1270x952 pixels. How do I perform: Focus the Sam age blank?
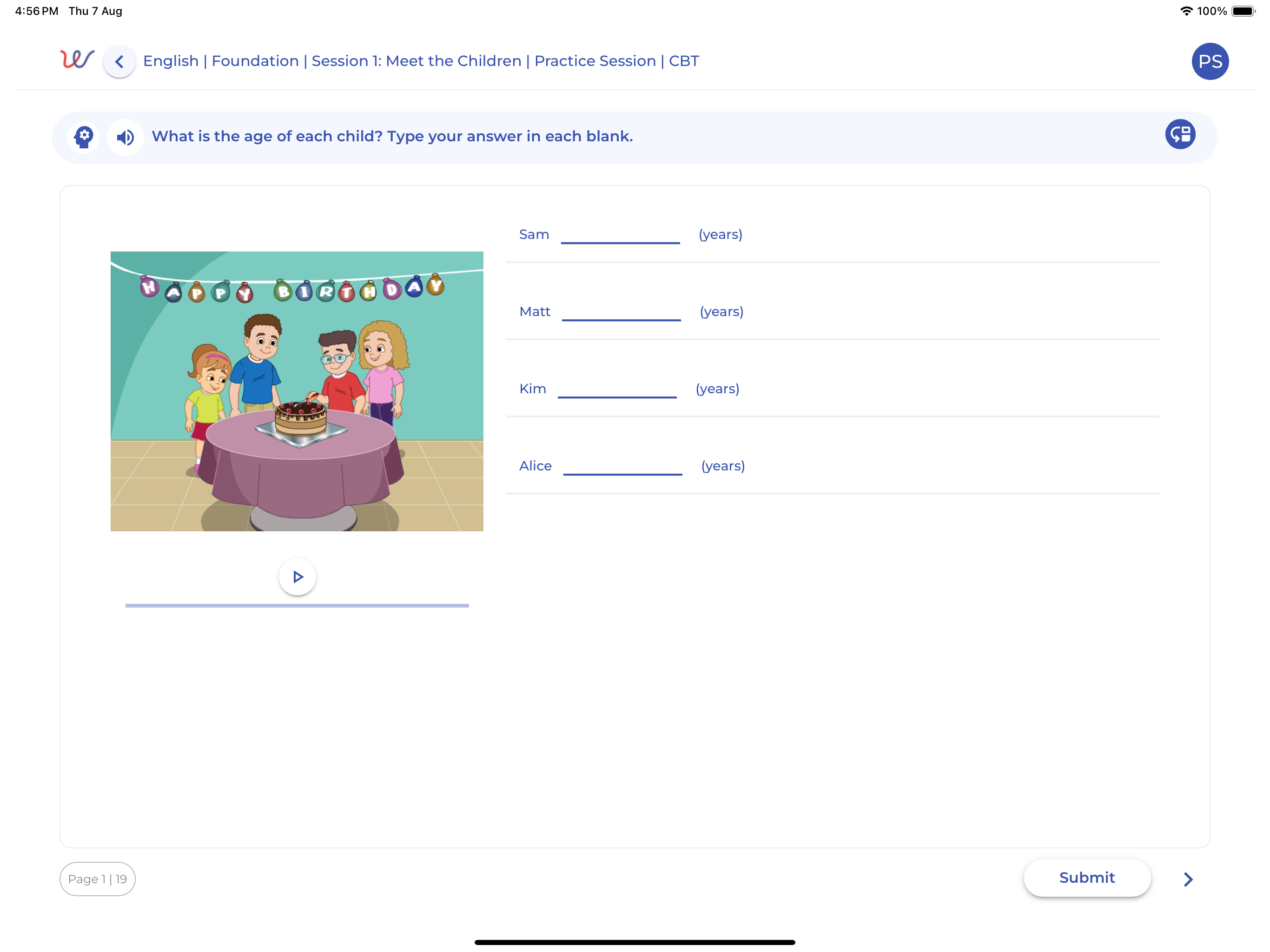(620, 235)
